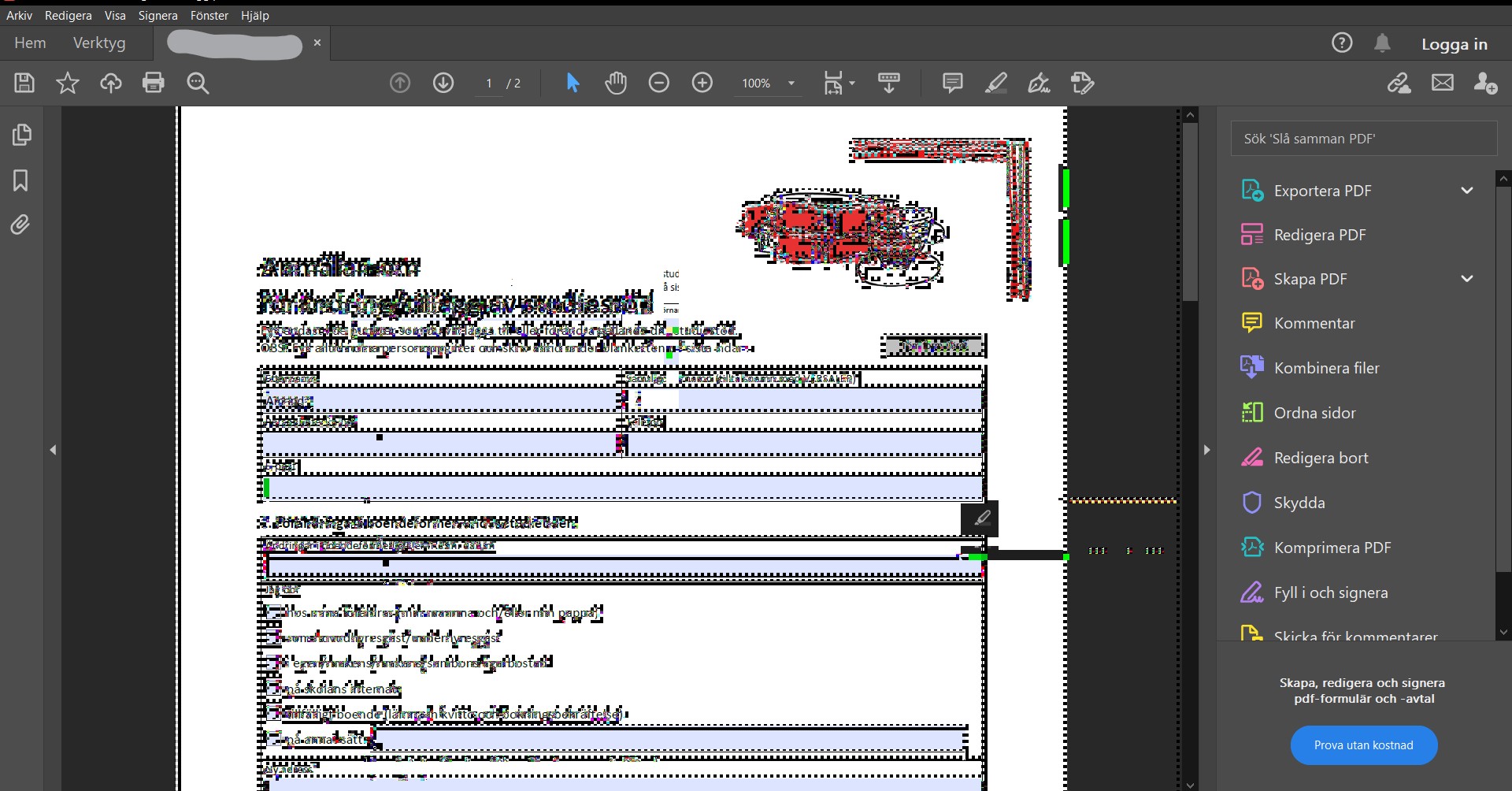
Task: Select the highlight tool
Action: pyautogui.click(x=996, y=83)
